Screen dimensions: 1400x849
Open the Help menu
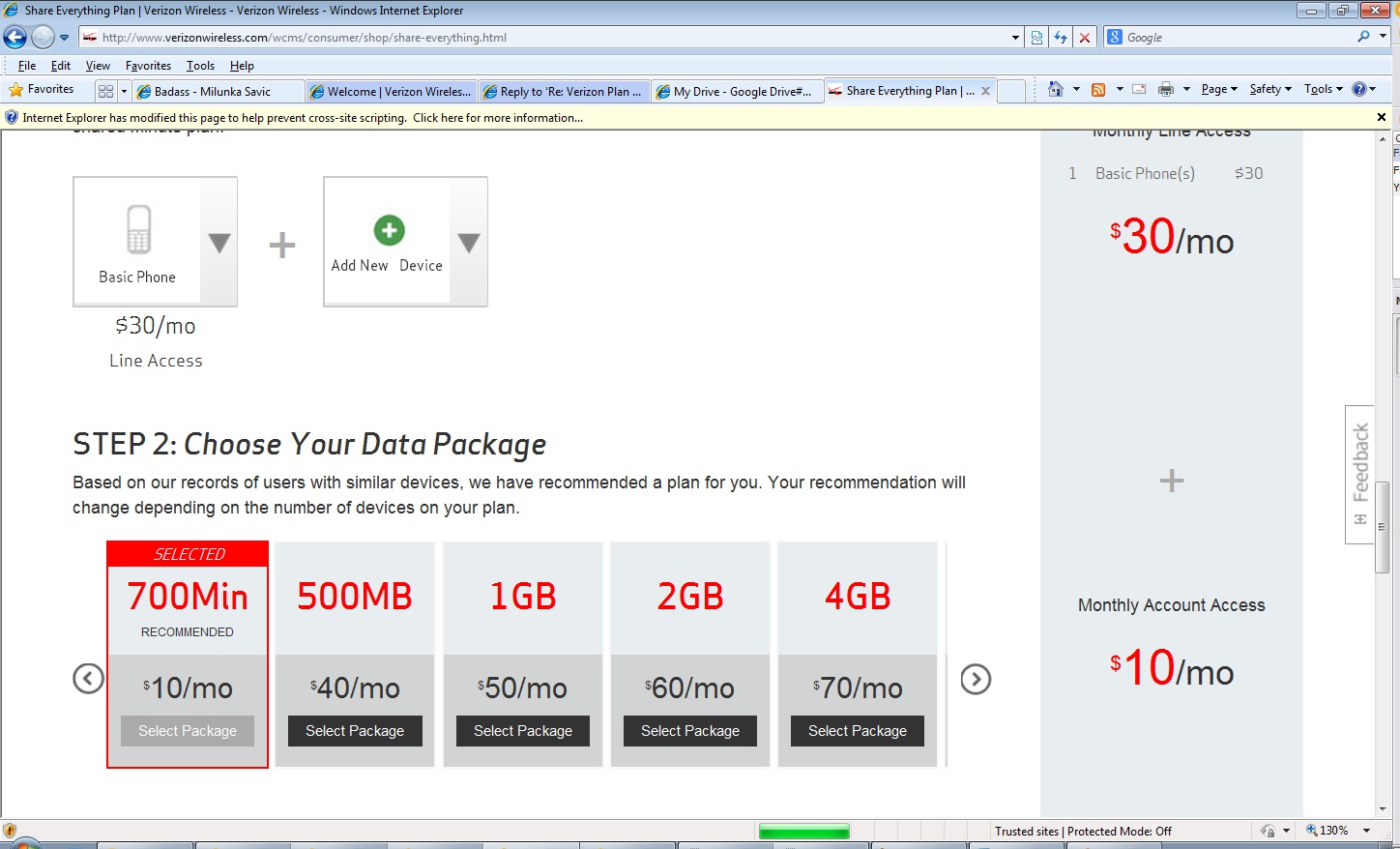pos(242,66)
